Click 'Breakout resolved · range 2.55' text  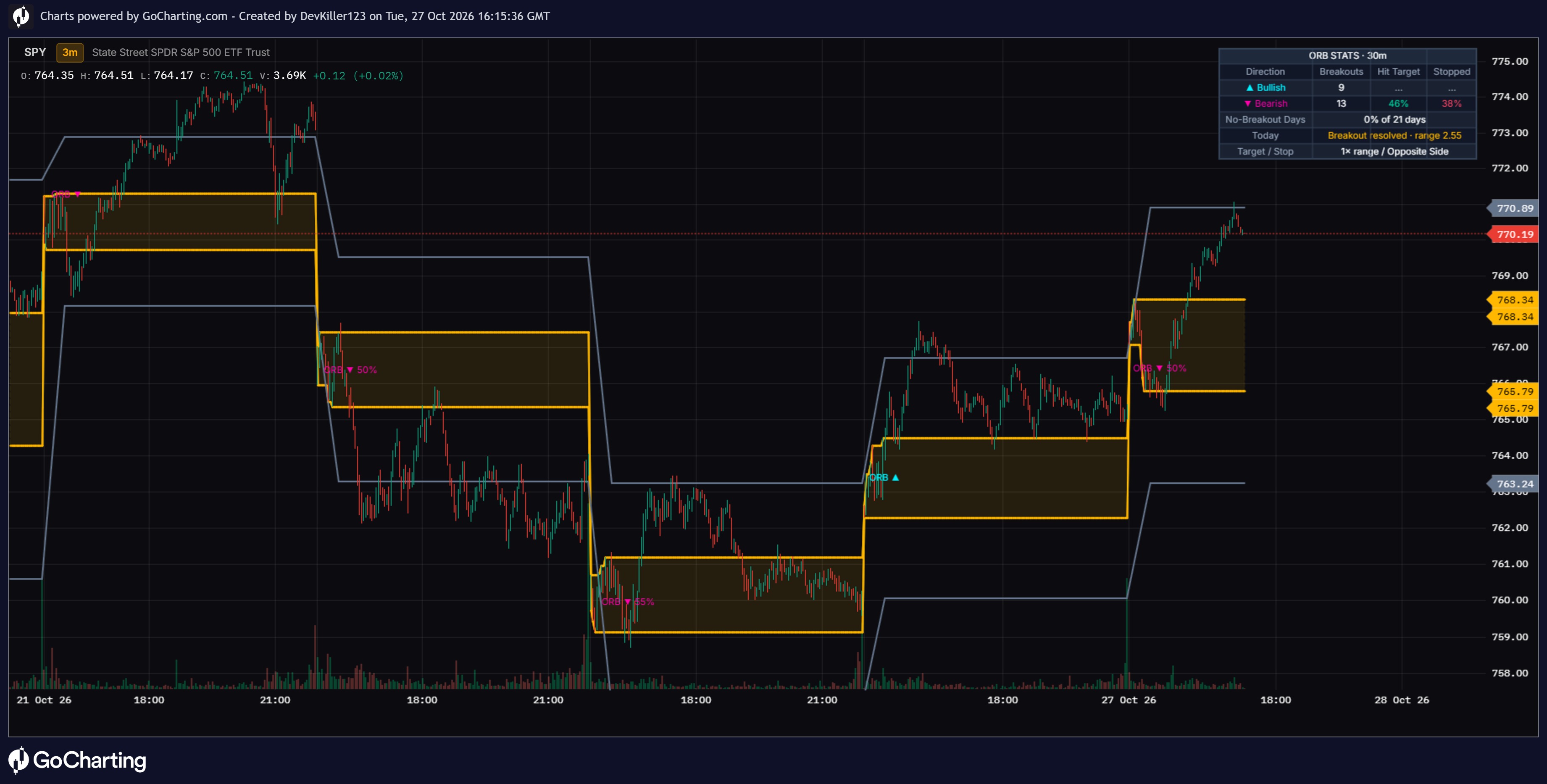tap(1394, 135)
